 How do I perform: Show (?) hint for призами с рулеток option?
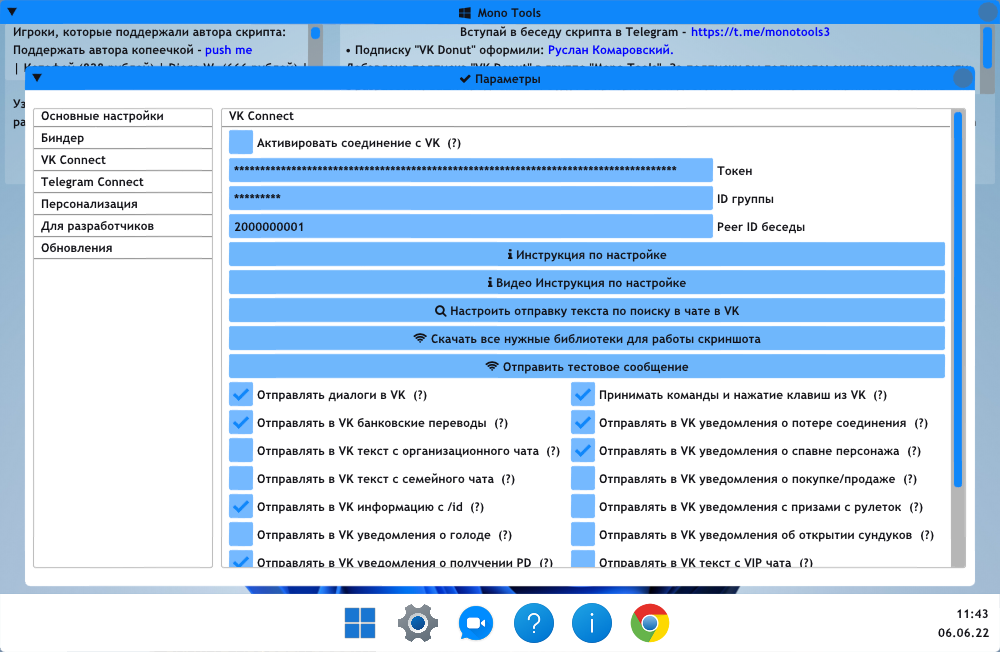point(916,507)
